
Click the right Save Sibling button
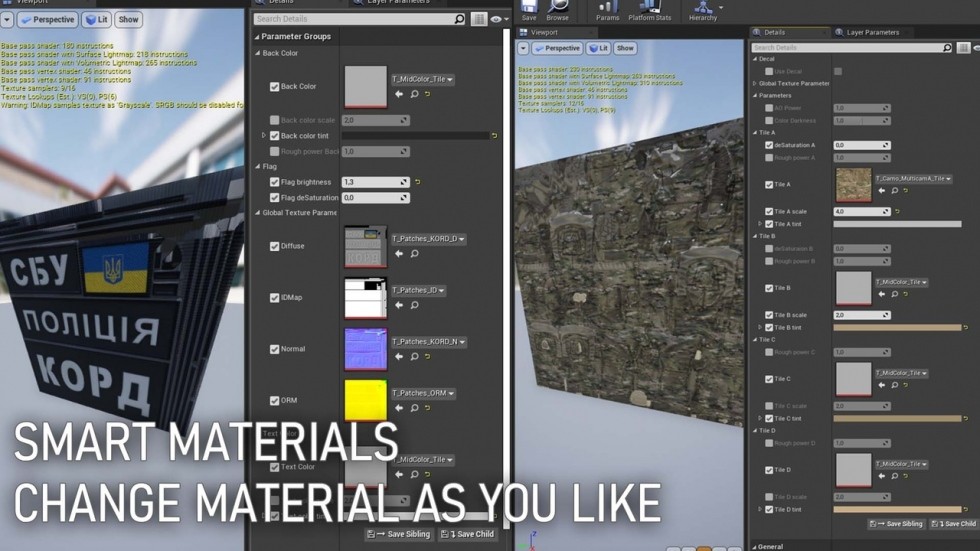pyautogui.click(x=896, y=524)
